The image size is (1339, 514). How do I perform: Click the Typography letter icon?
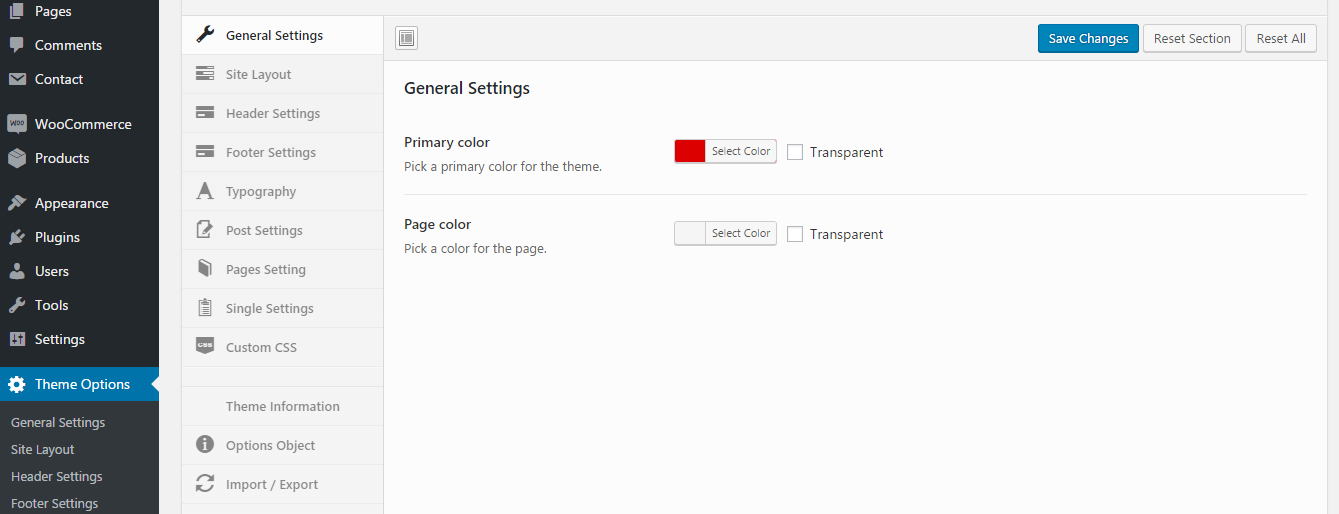[205, 191]
